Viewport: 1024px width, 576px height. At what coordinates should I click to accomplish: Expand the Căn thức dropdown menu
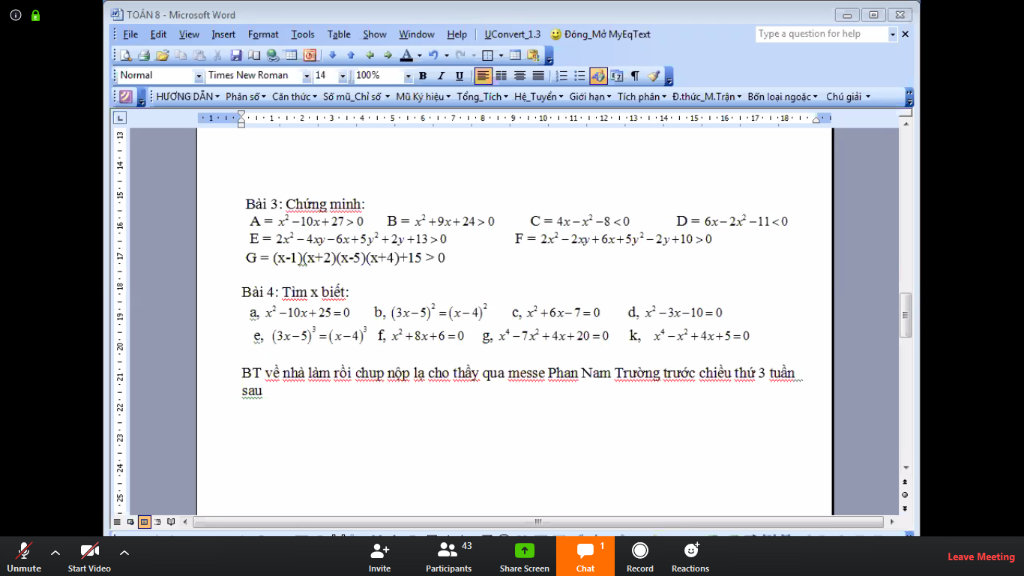(295, 97)
